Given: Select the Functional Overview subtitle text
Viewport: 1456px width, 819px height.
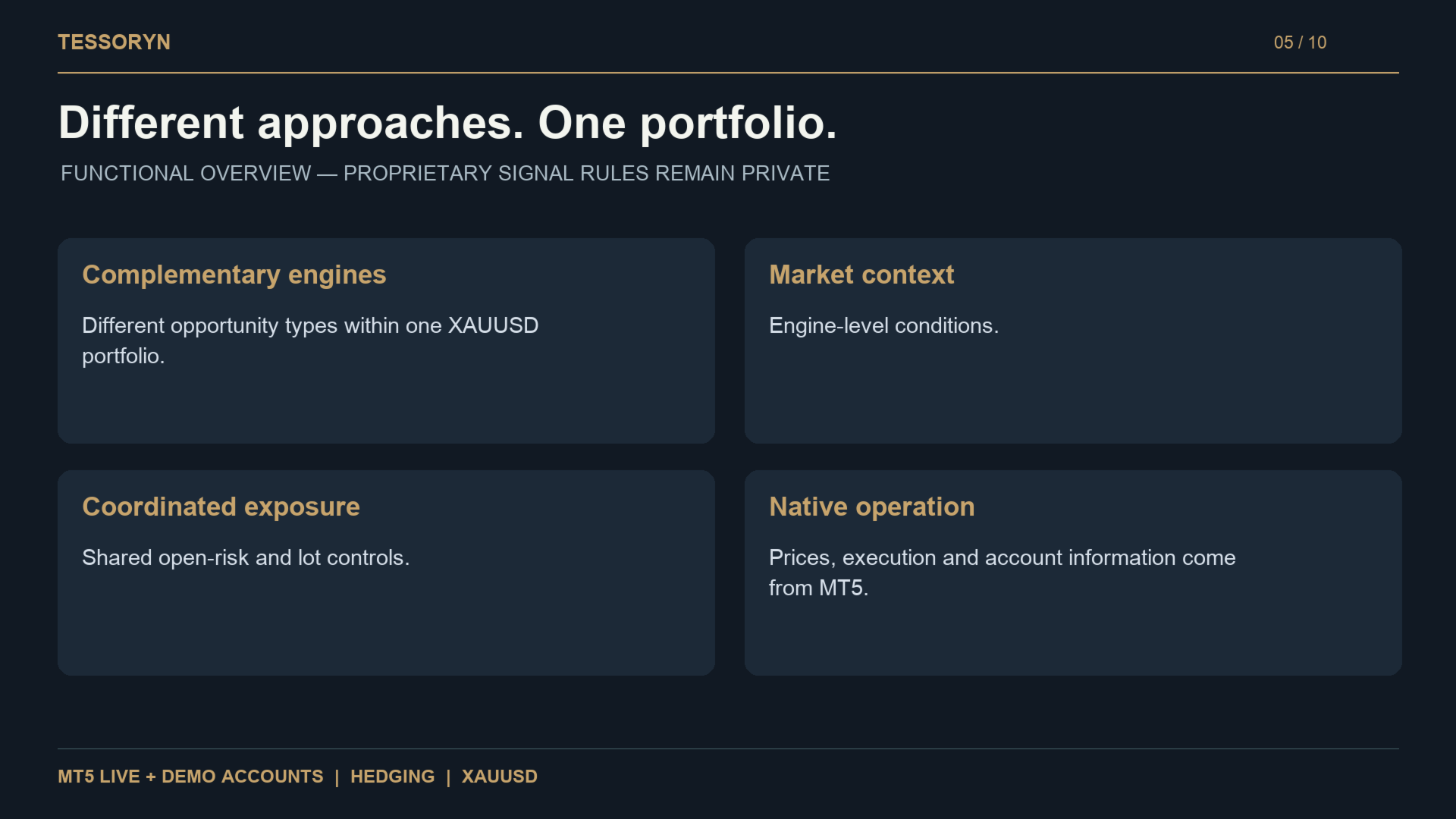Looking at the screenshot, I should [445, 174].
